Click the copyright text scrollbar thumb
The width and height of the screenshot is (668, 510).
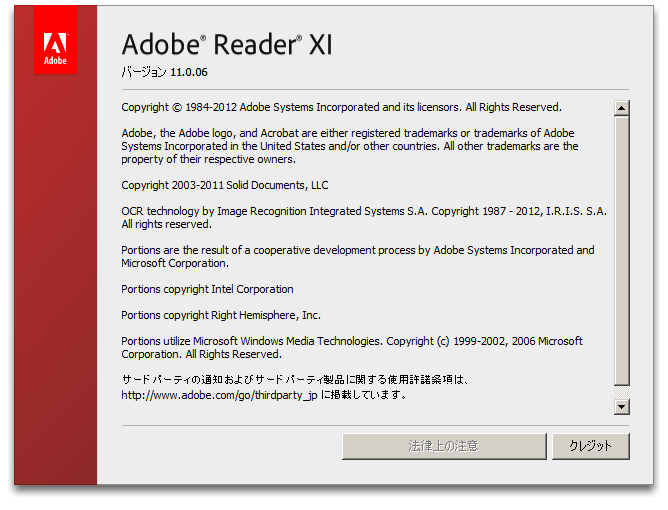(622, 251)
